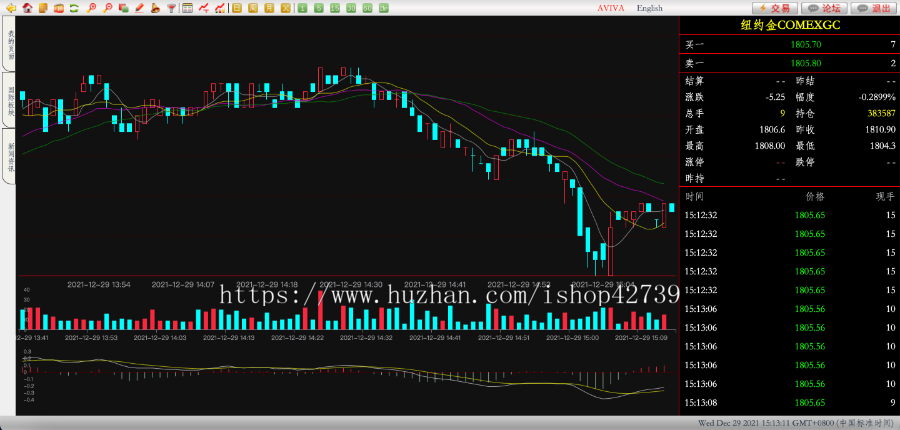Go to the home page icon

27,8
